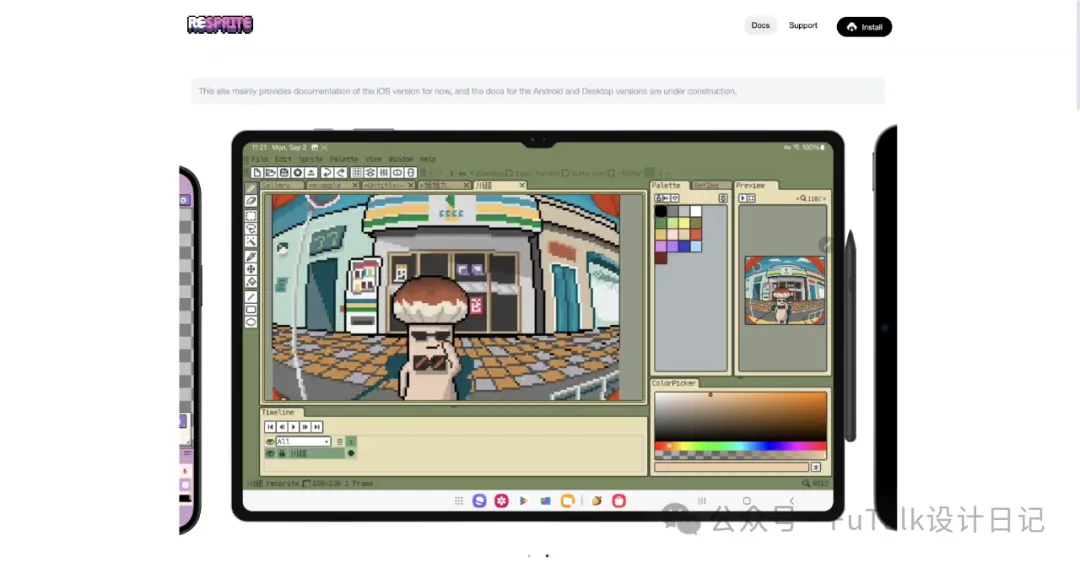The image size is (1080, 563).
Task: Click the Redo arrow in the toolbar
Action: (x=340, y=172)
